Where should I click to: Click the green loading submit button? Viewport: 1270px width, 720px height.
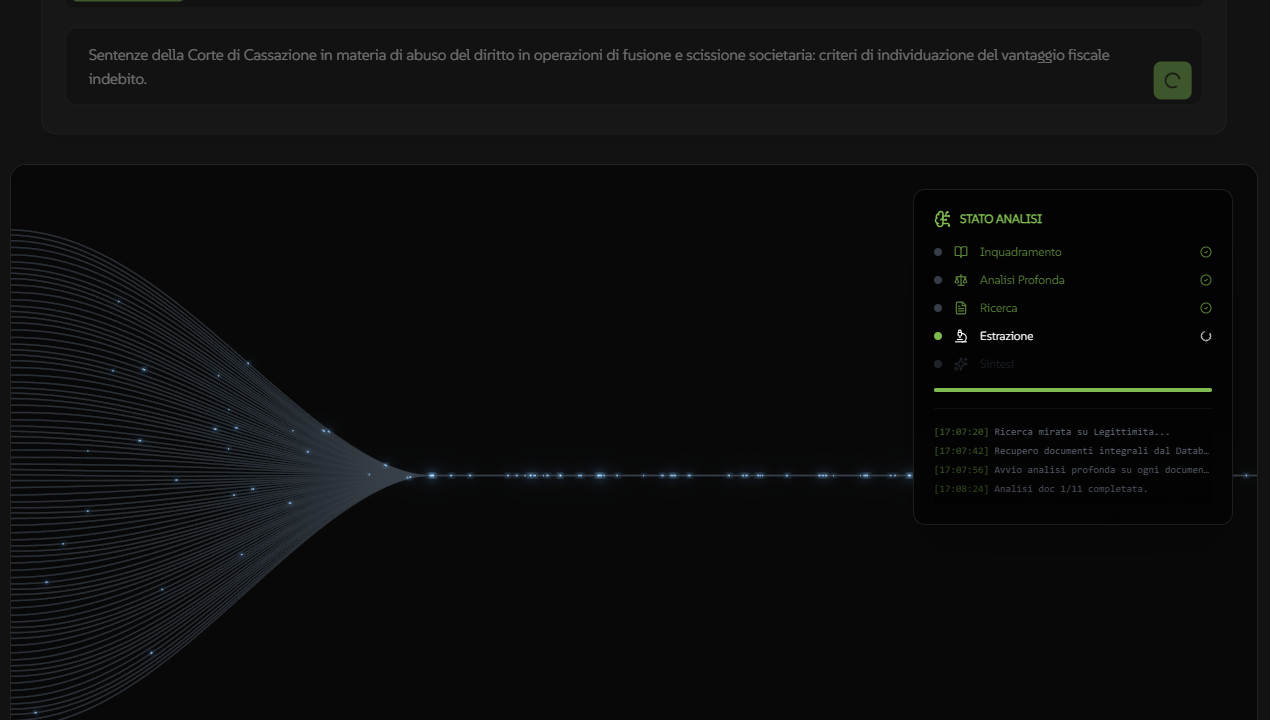coord(1172,81)
